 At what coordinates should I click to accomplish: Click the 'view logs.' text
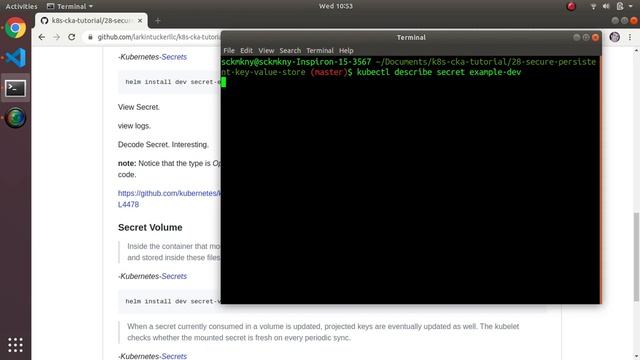click(x=134, y=126)
